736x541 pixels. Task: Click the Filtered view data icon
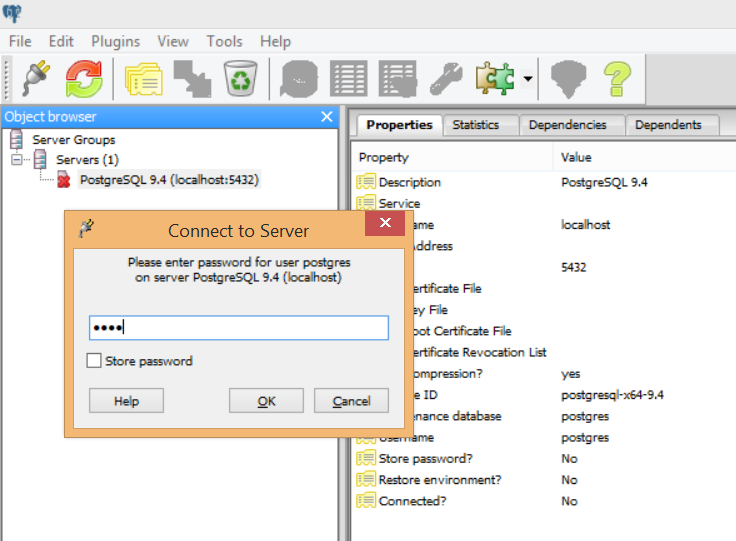(398, 79)
